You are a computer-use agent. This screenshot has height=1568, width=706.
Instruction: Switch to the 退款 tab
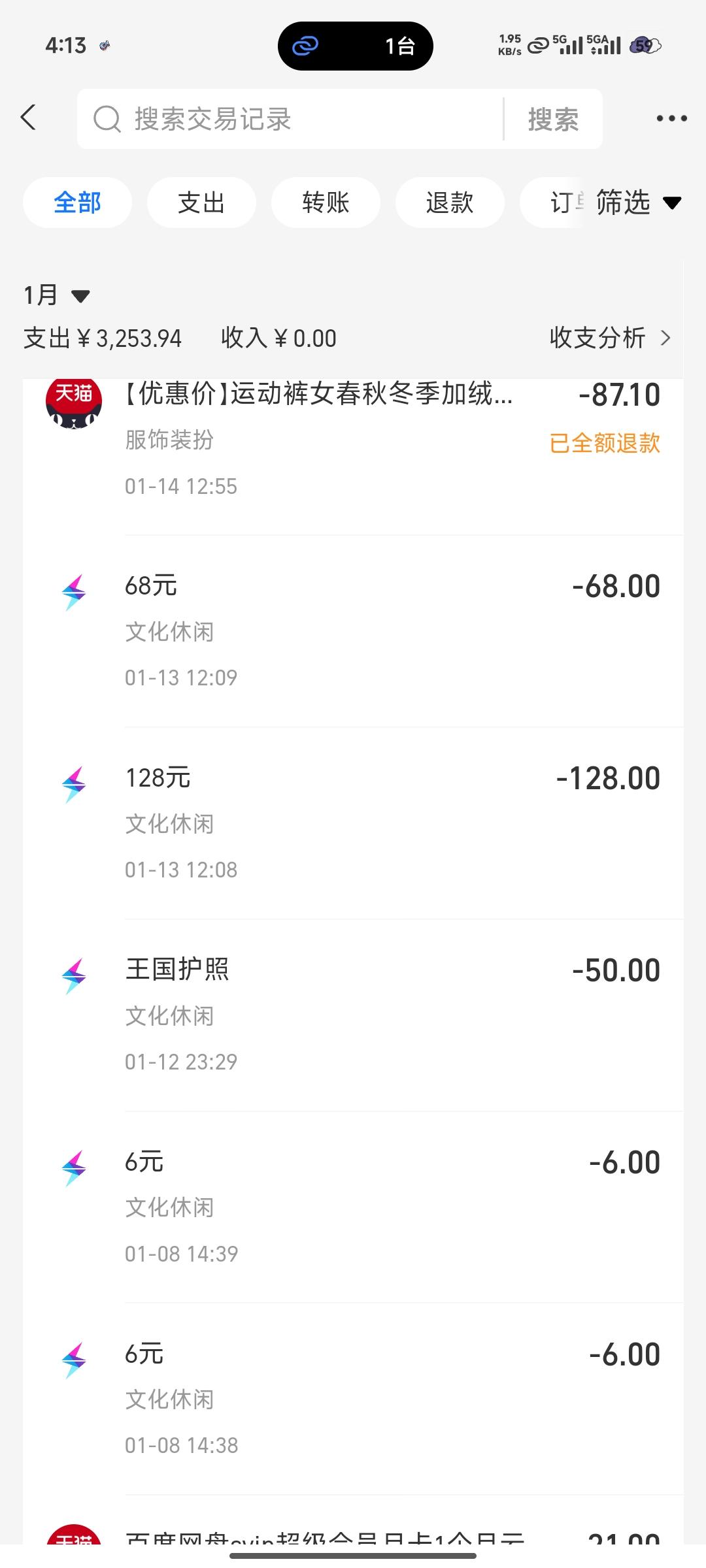450,203
